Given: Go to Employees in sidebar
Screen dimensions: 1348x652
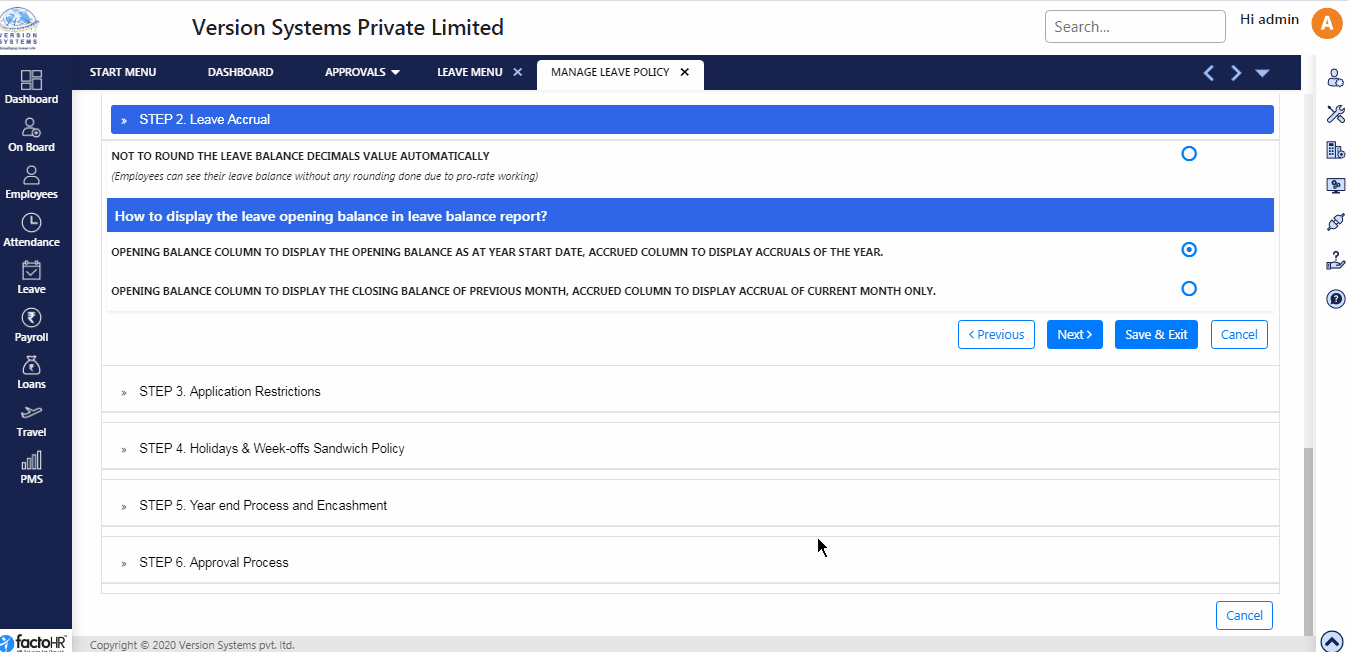Looking at the screenshot, I should tap(31, 180).
